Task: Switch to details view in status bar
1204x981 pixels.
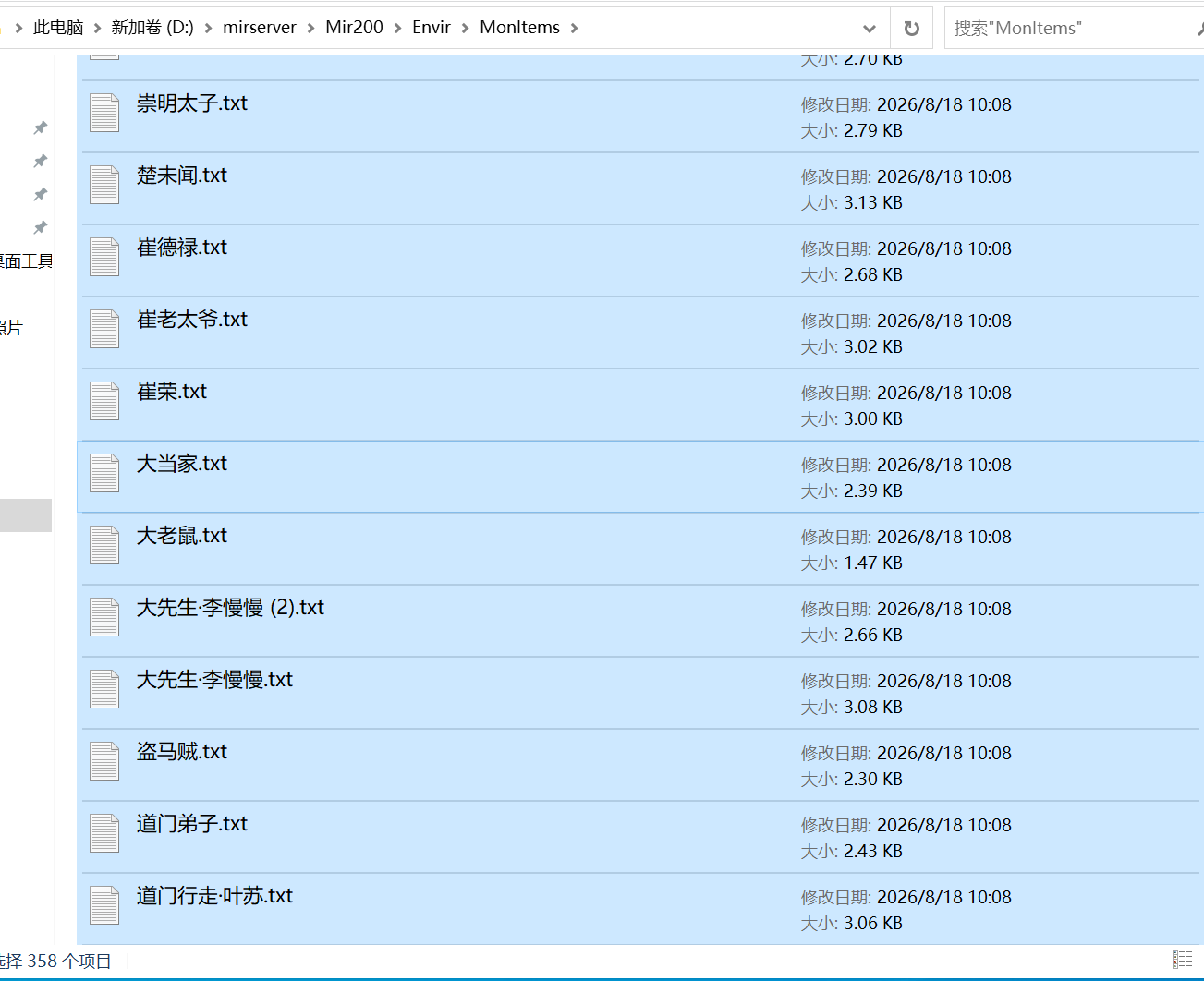Action: [1182, 960]
